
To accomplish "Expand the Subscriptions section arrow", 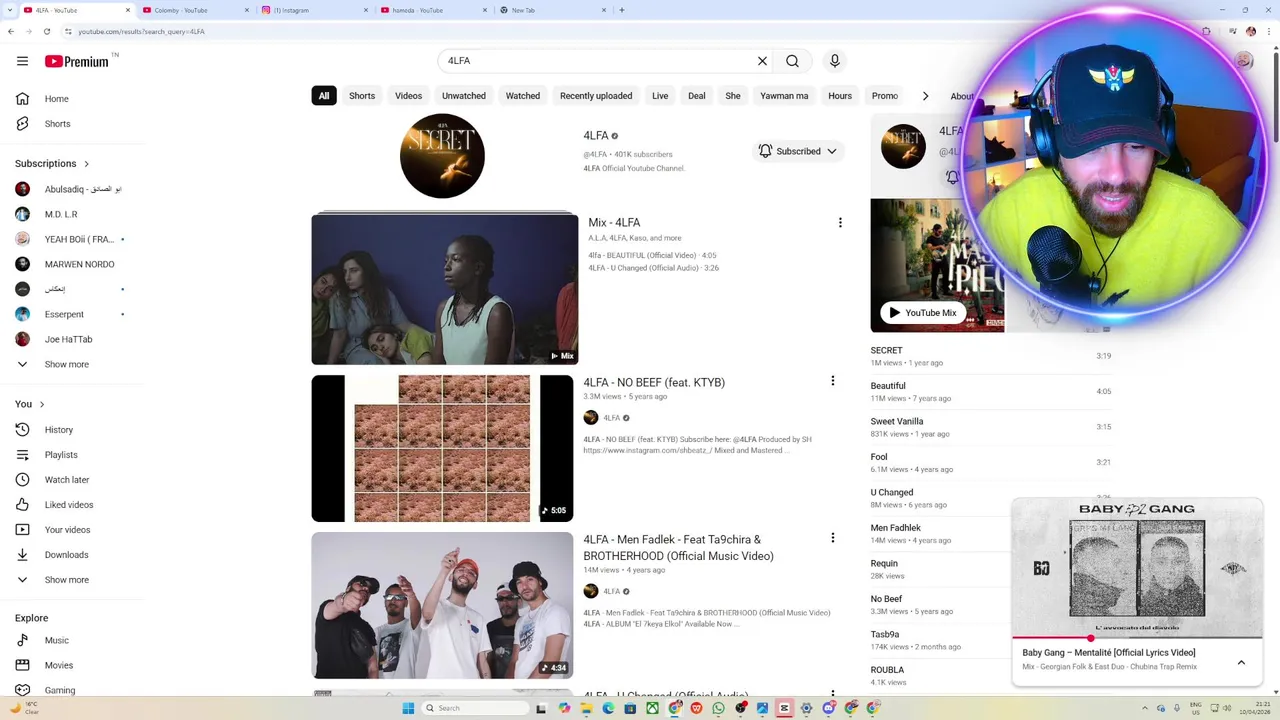I will 86,164.
